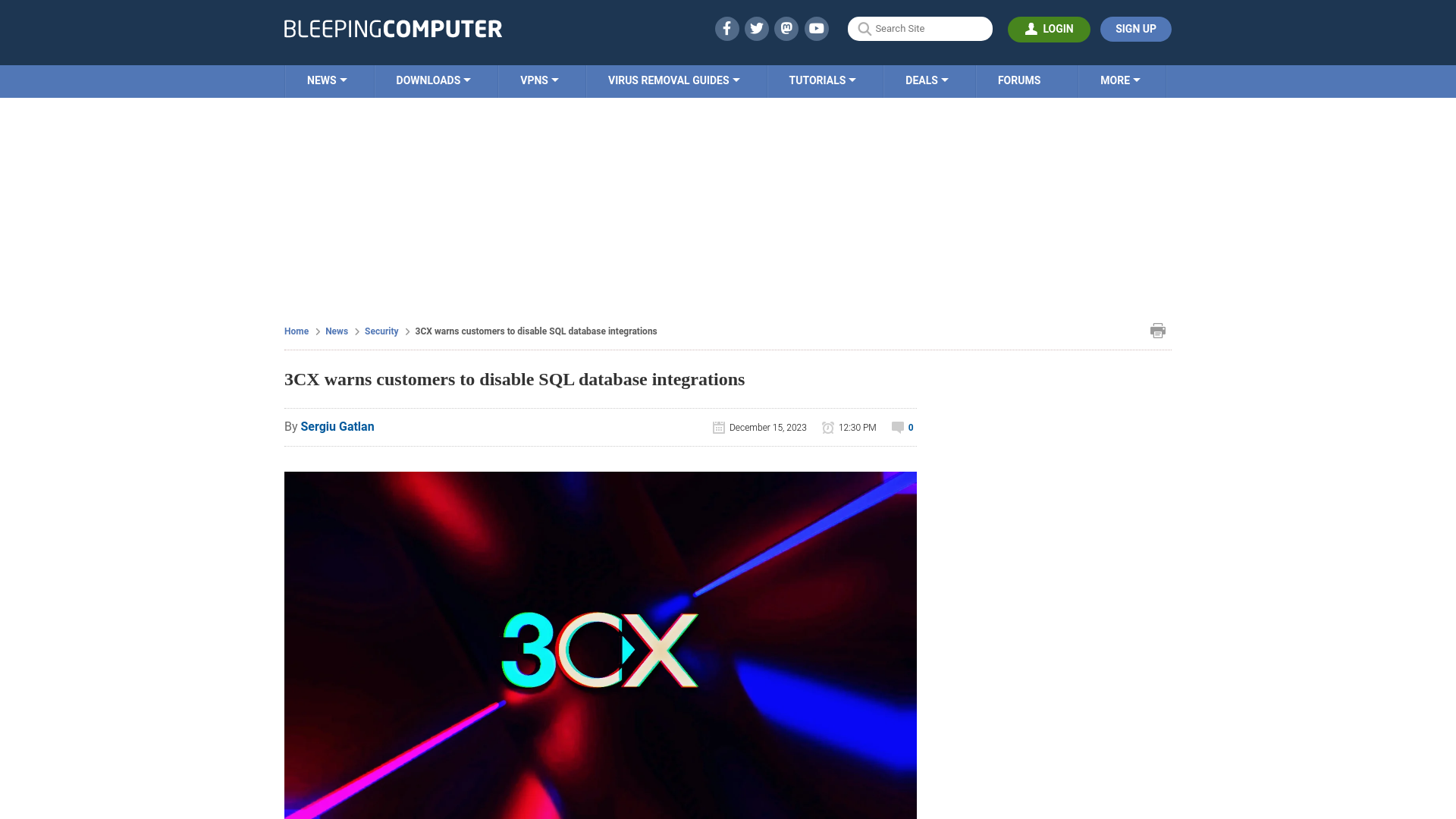Click the Search Site input field
This screenshot has height=819, width=1456.
click(920, 28)
